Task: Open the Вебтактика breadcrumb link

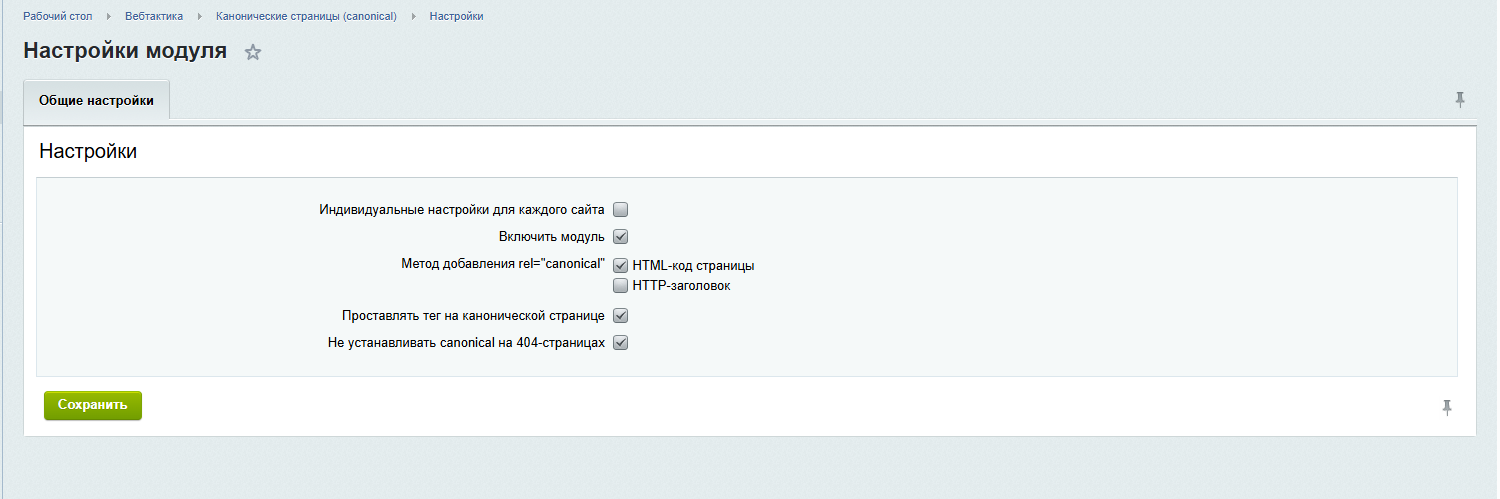Action: 154,17
